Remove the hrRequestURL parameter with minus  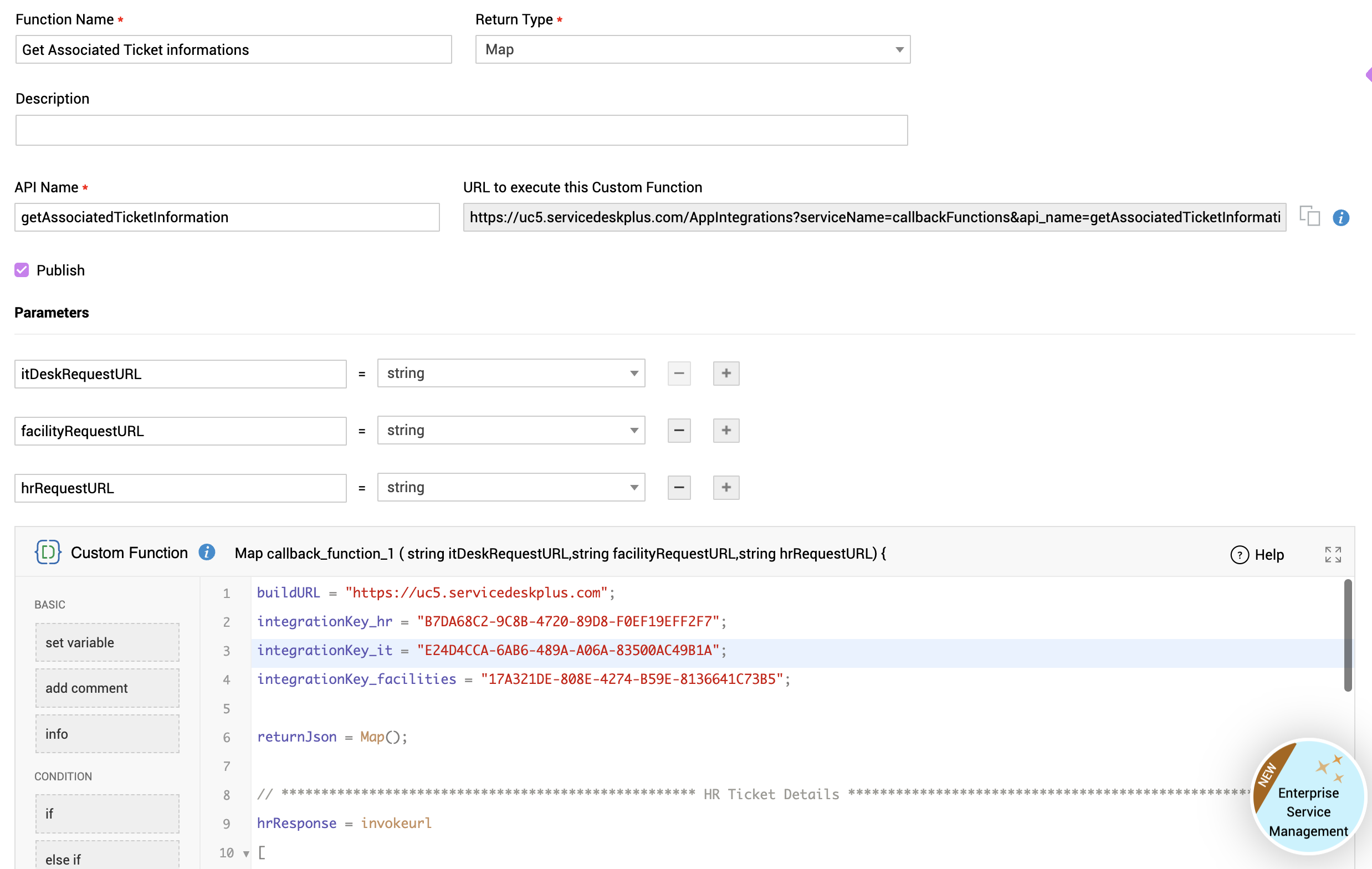(x=679, y=487)
